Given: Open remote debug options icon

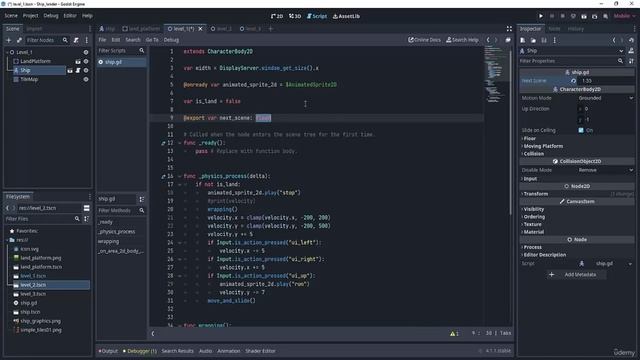Looking at the screenshot, I should (x=573, y=16).
